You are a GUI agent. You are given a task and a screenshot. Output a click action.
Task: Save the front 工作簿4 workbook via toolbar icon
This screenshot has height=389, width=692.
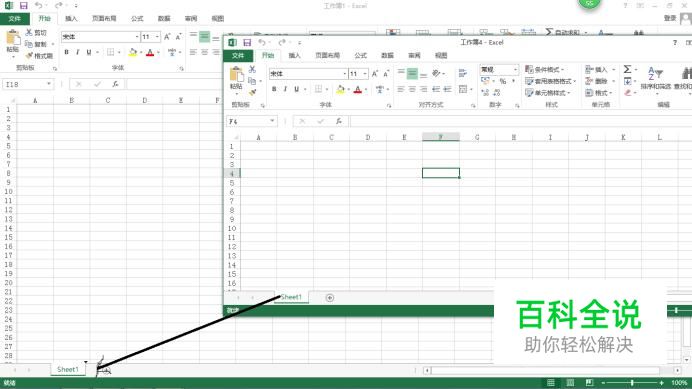pyautogui.click(x=247, y=42)
